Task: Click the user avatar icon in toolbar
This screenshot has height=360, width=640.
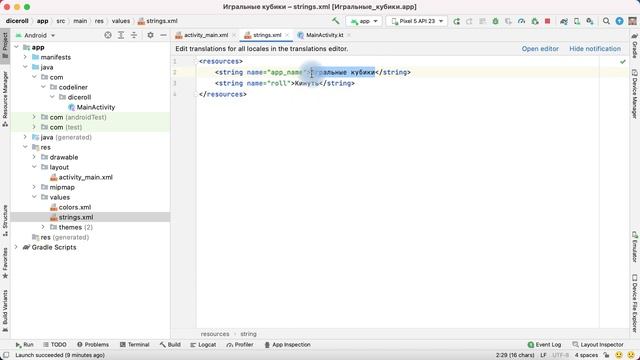Action: 632,21
